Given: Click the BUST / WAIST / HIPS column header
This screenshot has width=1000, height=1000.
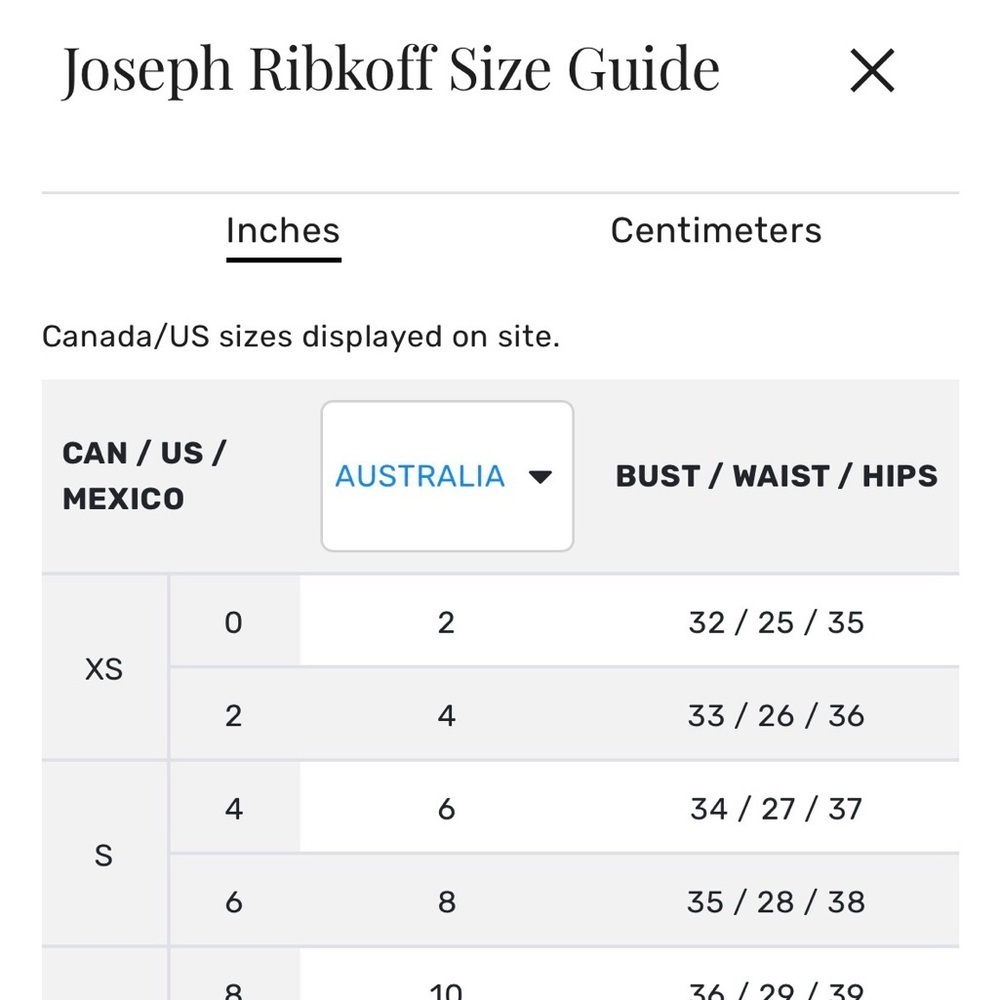Looking at the screenshot, I should 776,476.
